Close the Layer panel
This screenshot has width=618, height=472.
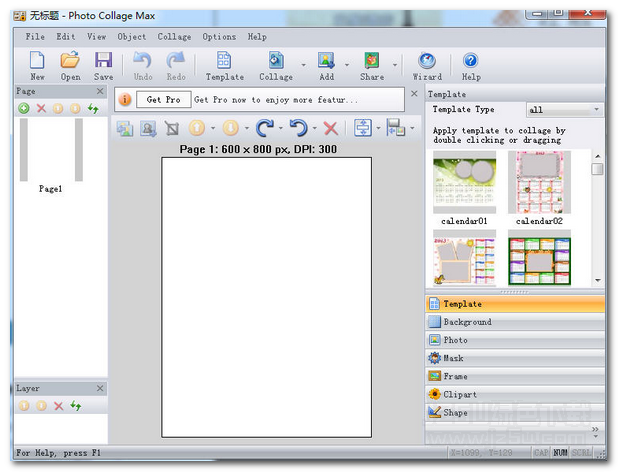(100, 388)
